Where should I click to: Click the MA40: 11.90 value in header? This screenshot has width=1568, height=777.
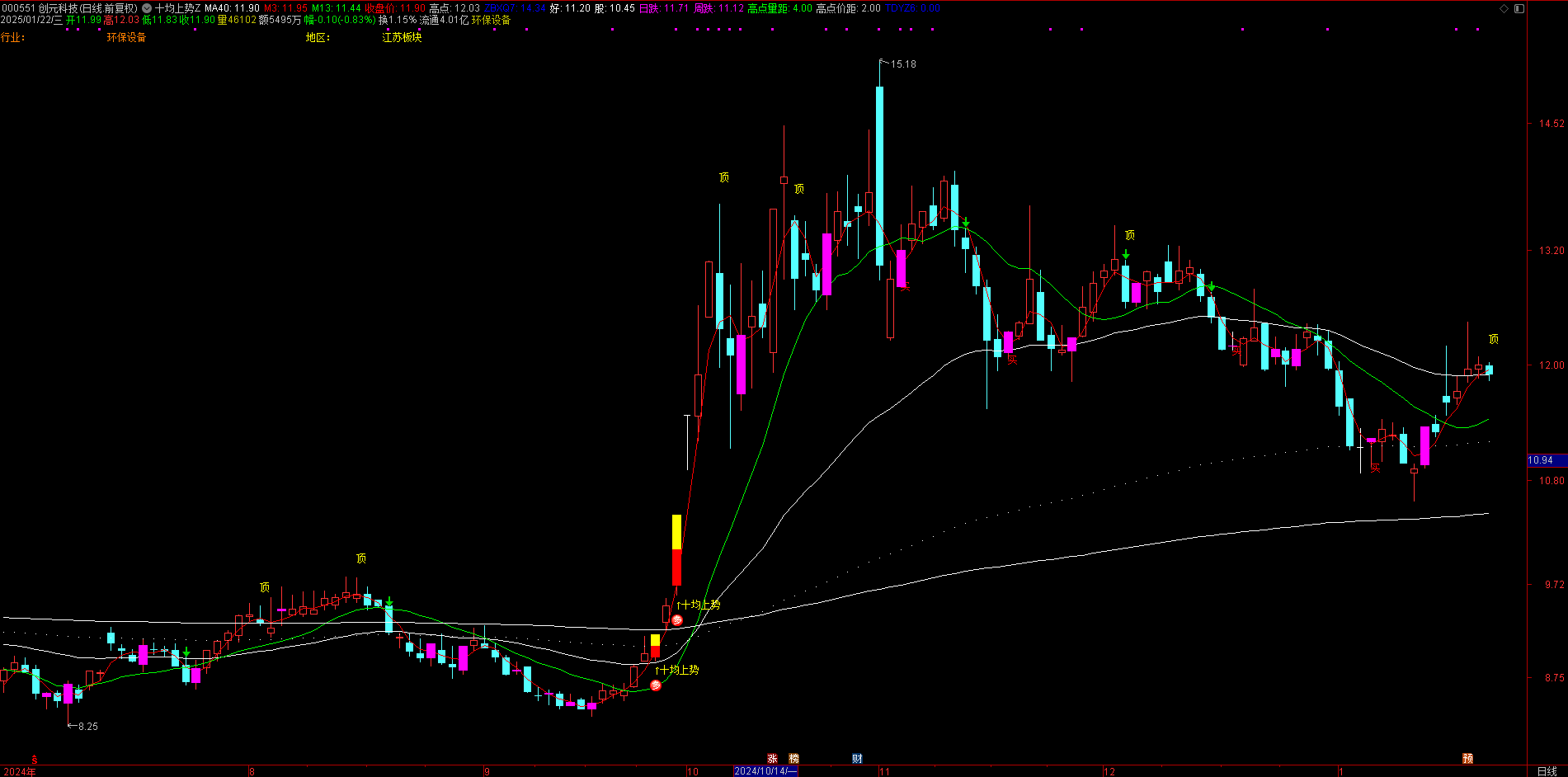click(233, 8)
